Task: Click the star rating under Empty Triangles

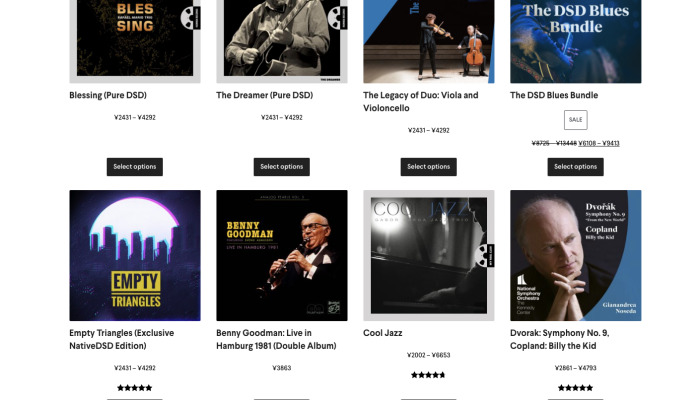Action: (x=135, y=388)
